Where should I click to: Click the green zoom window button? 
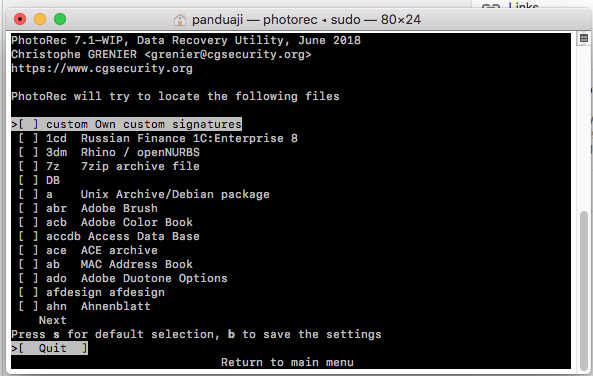[x=60, y=19]
